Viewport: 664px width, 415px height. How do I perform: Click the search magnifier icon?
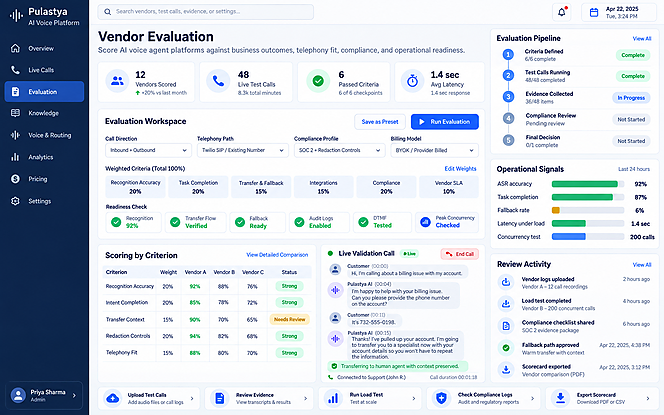pyautogui.click(x=108, y=12)
